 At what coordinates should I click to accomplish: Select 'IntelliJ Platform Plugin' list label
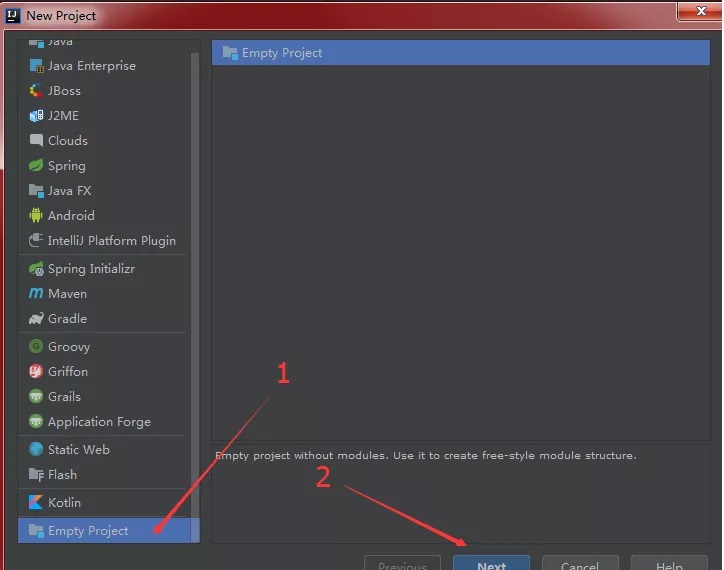pyautogui.click(x=112, y=241)
